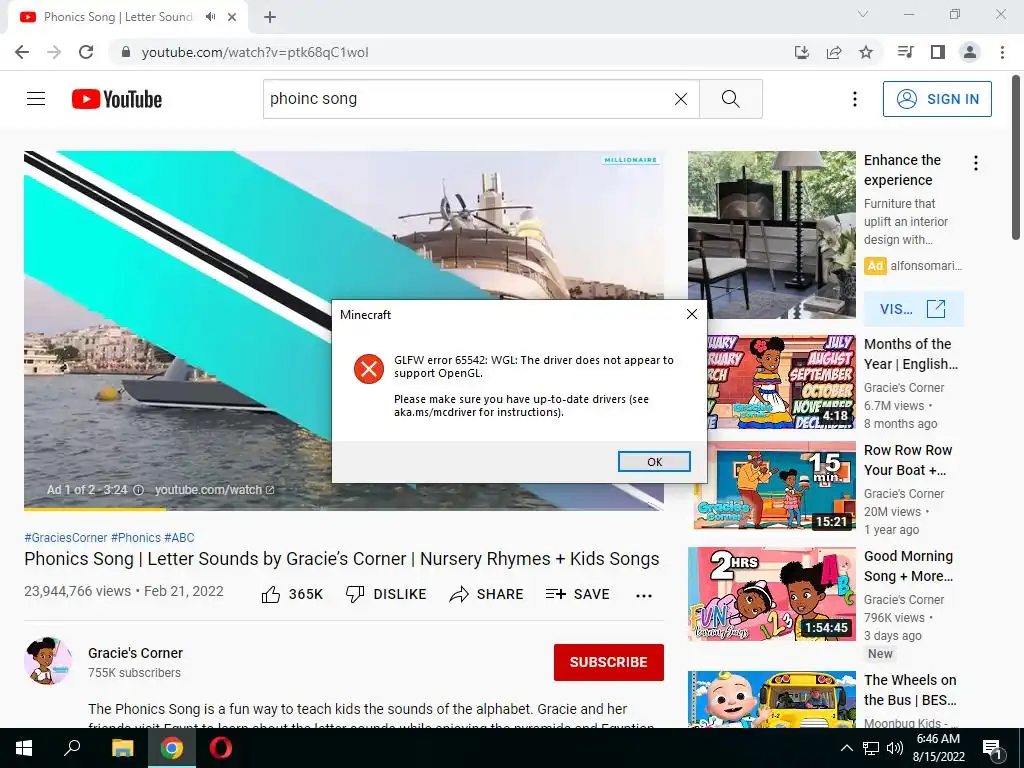Open Chrome profile avatar

coord(970,52)
